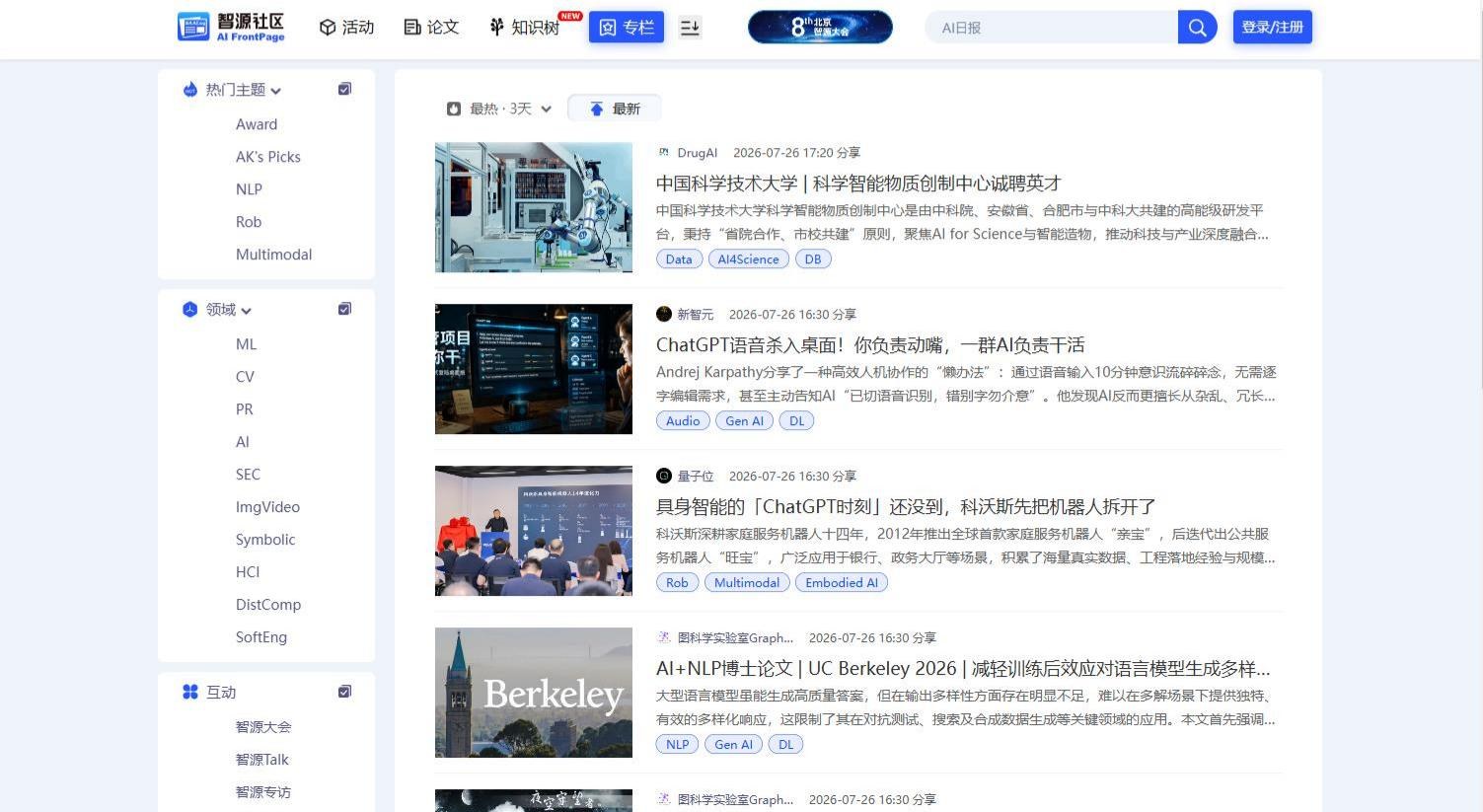The width and height of the screenshot is (1483, 812).
Task: Click the blue search magnifier button
Action: pos(1197,28)
